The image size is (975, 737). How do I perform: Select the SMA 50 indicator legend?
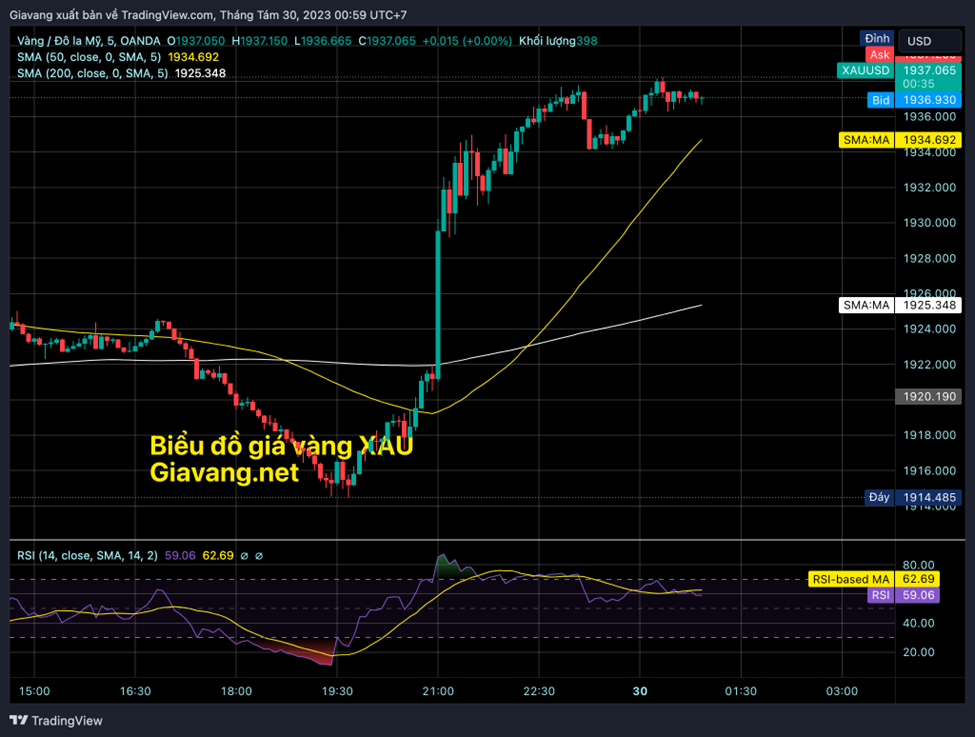90,57
